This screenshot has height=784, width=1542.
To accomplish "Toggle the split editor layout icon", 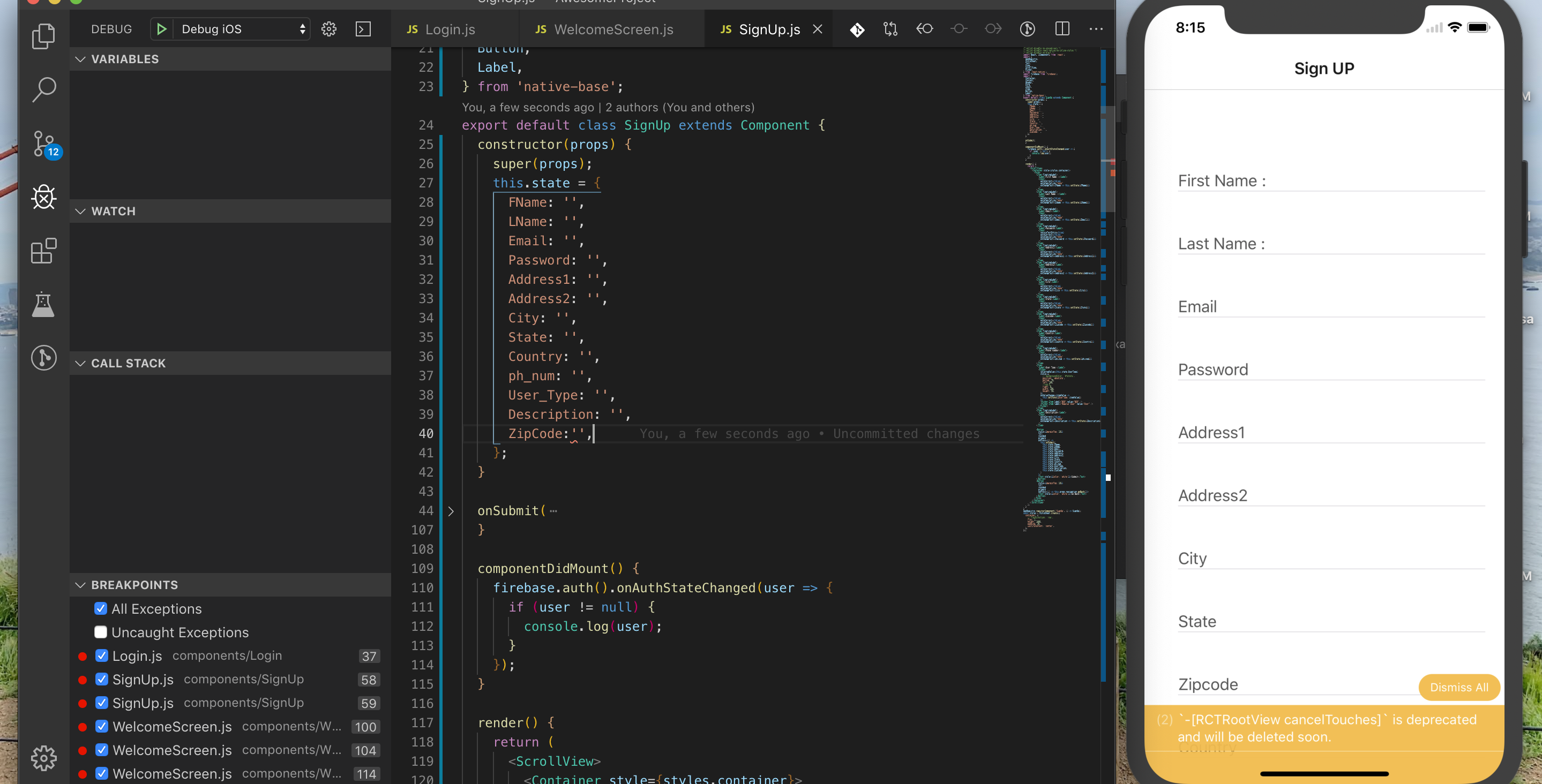I will tap(1062, 29).
